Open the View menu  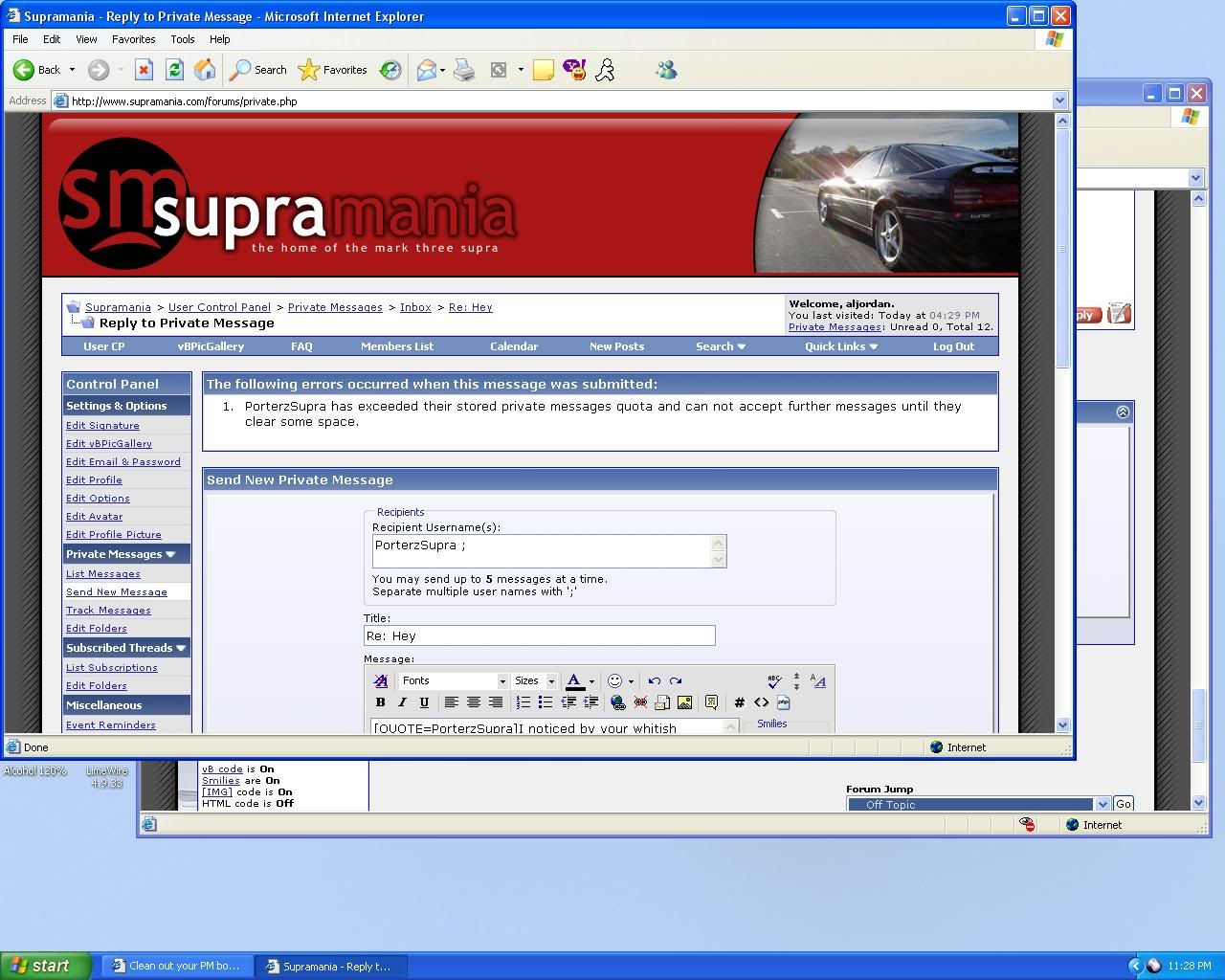86,39
